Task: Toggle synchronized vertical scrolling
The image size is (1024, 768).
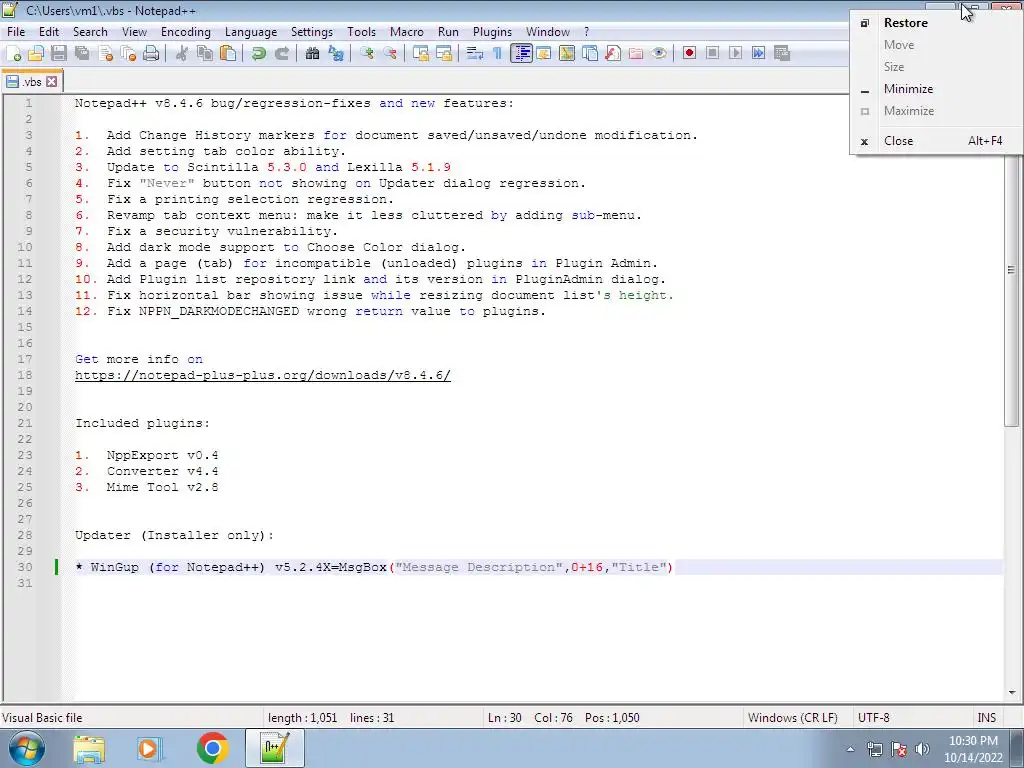Action: pyautogui.click(x=421, y=54)
